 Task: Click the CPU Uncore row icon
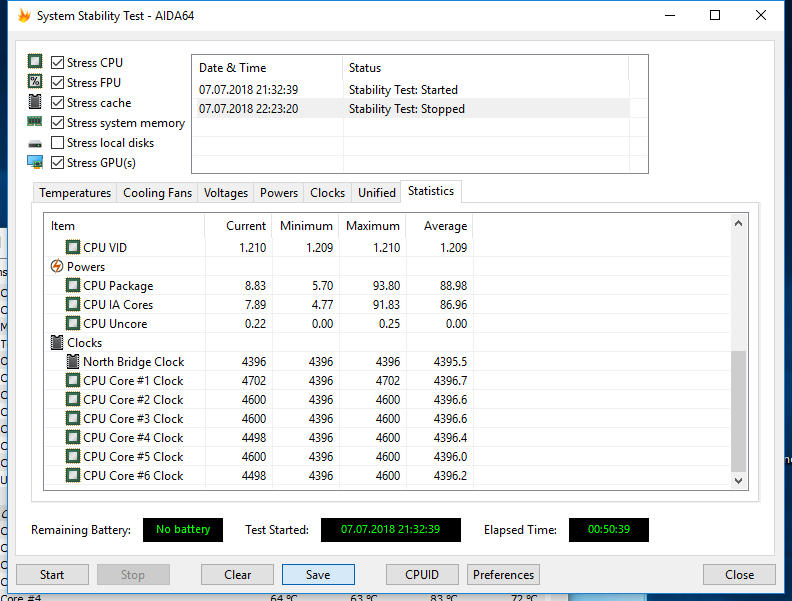(73, 323)
